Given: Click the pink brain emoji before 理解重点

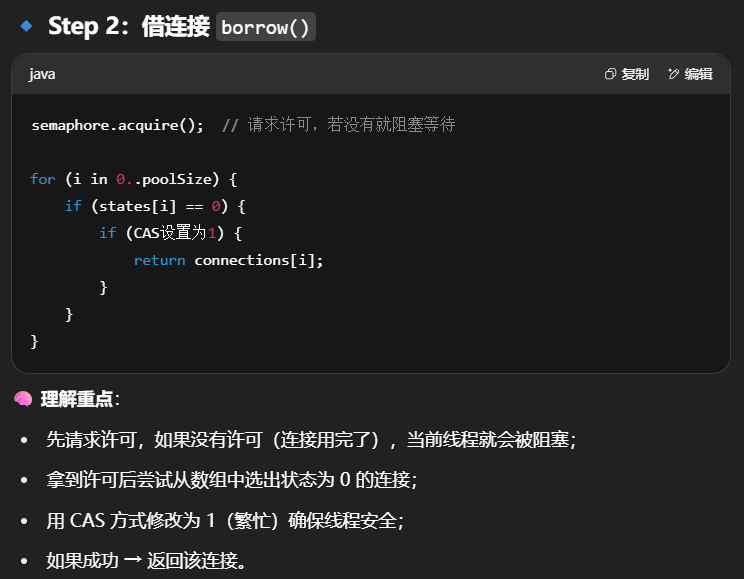Looking at the screenshot, I should point(23,399).
